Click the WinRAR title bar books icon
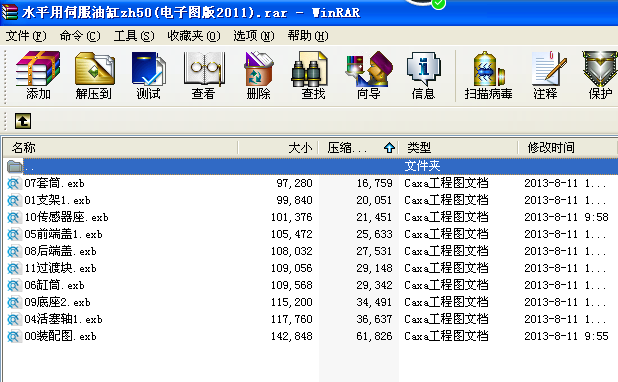Screen dimensions: 618x382 click(9, 12)
